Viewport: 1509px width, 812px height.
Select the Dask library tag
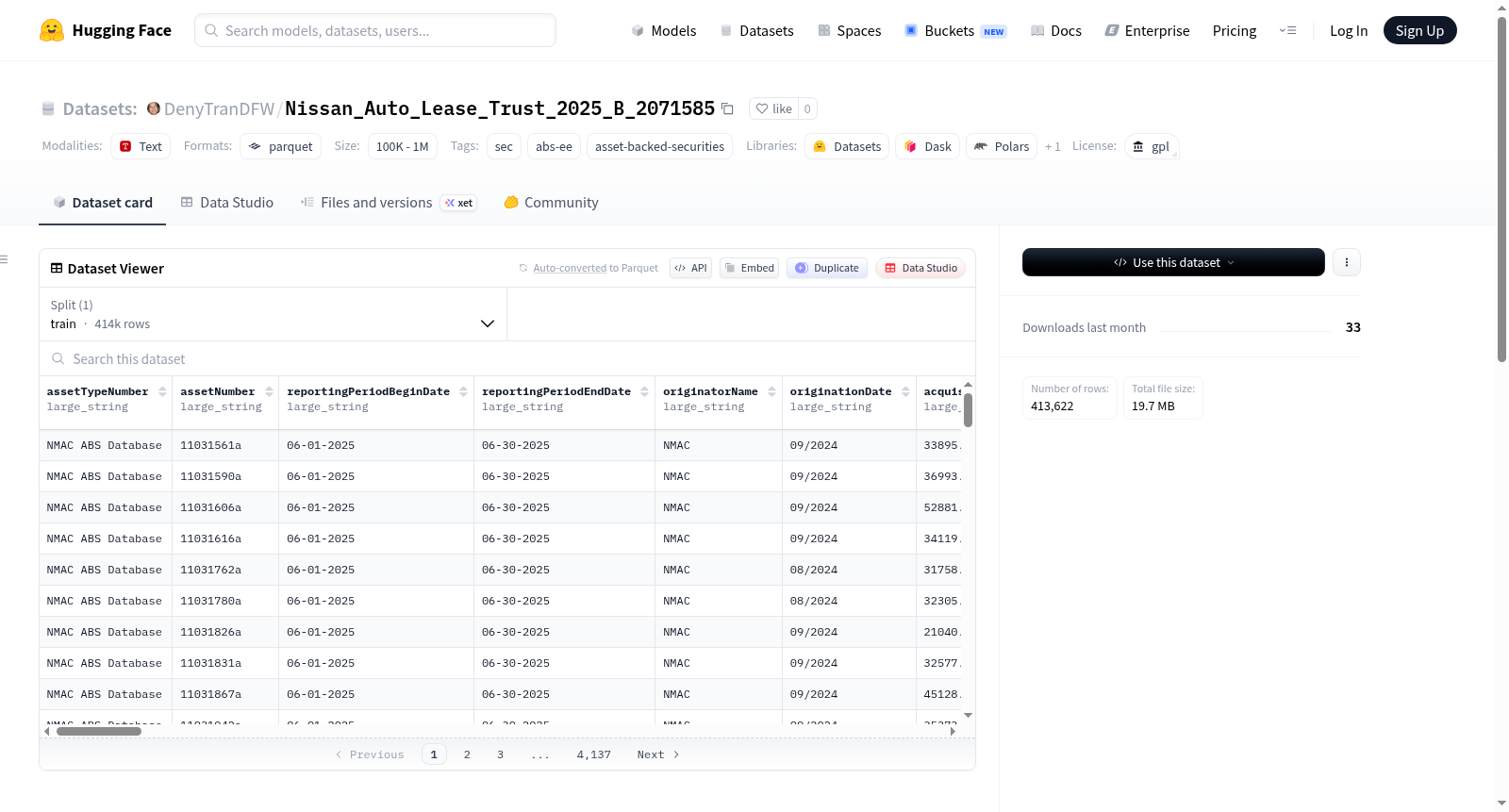pos(927,146)
